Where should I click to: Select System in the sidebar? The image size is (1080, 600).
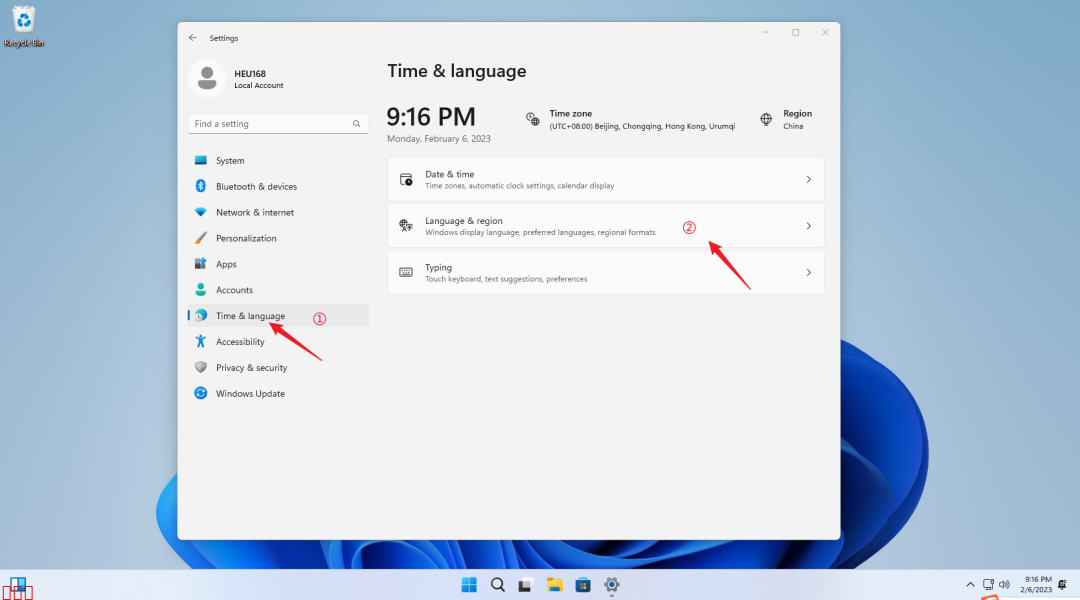pyautogui.click(x=278, y=161)
